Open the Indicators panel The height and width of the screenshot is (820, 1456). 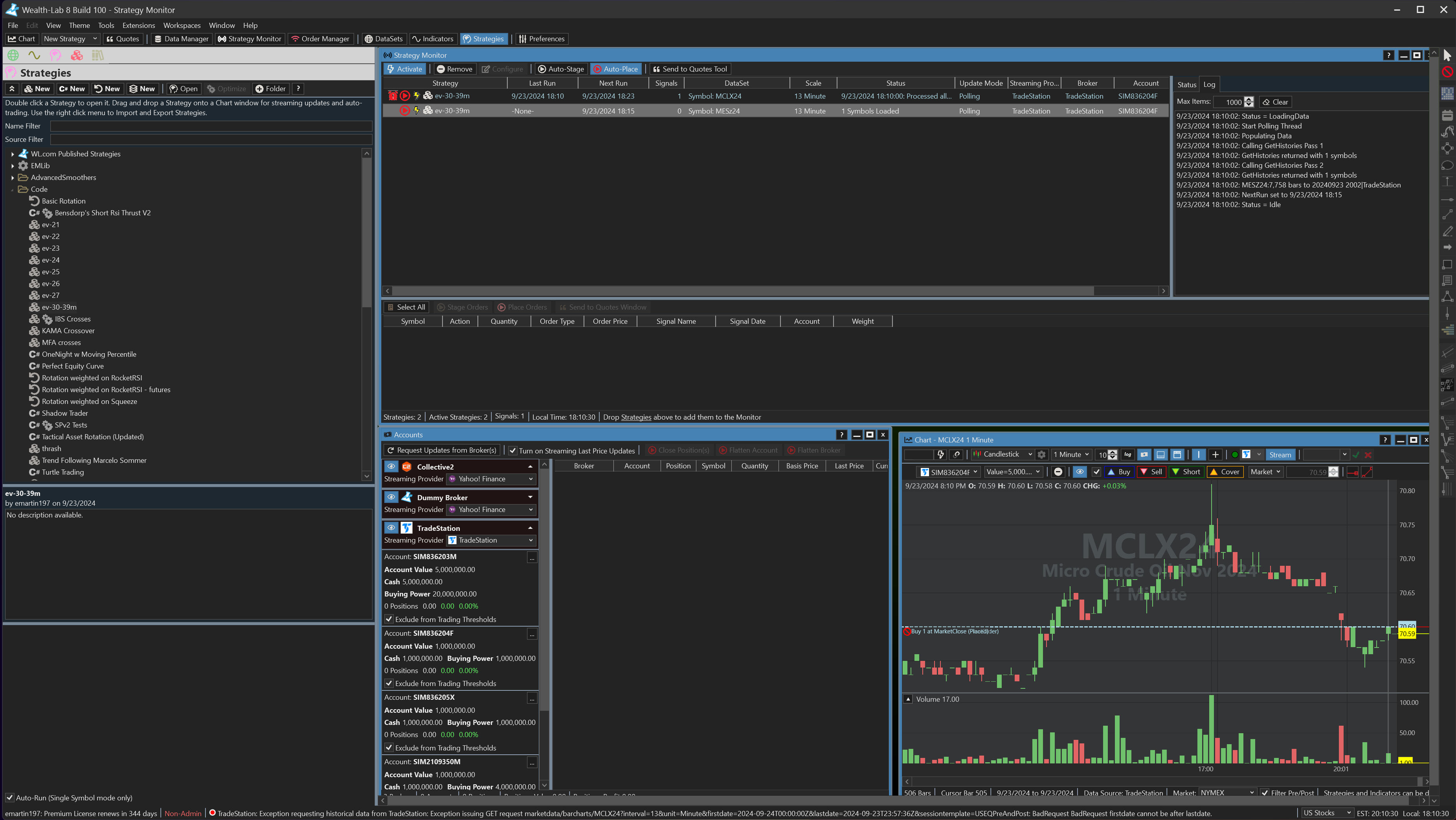[433, 39]
